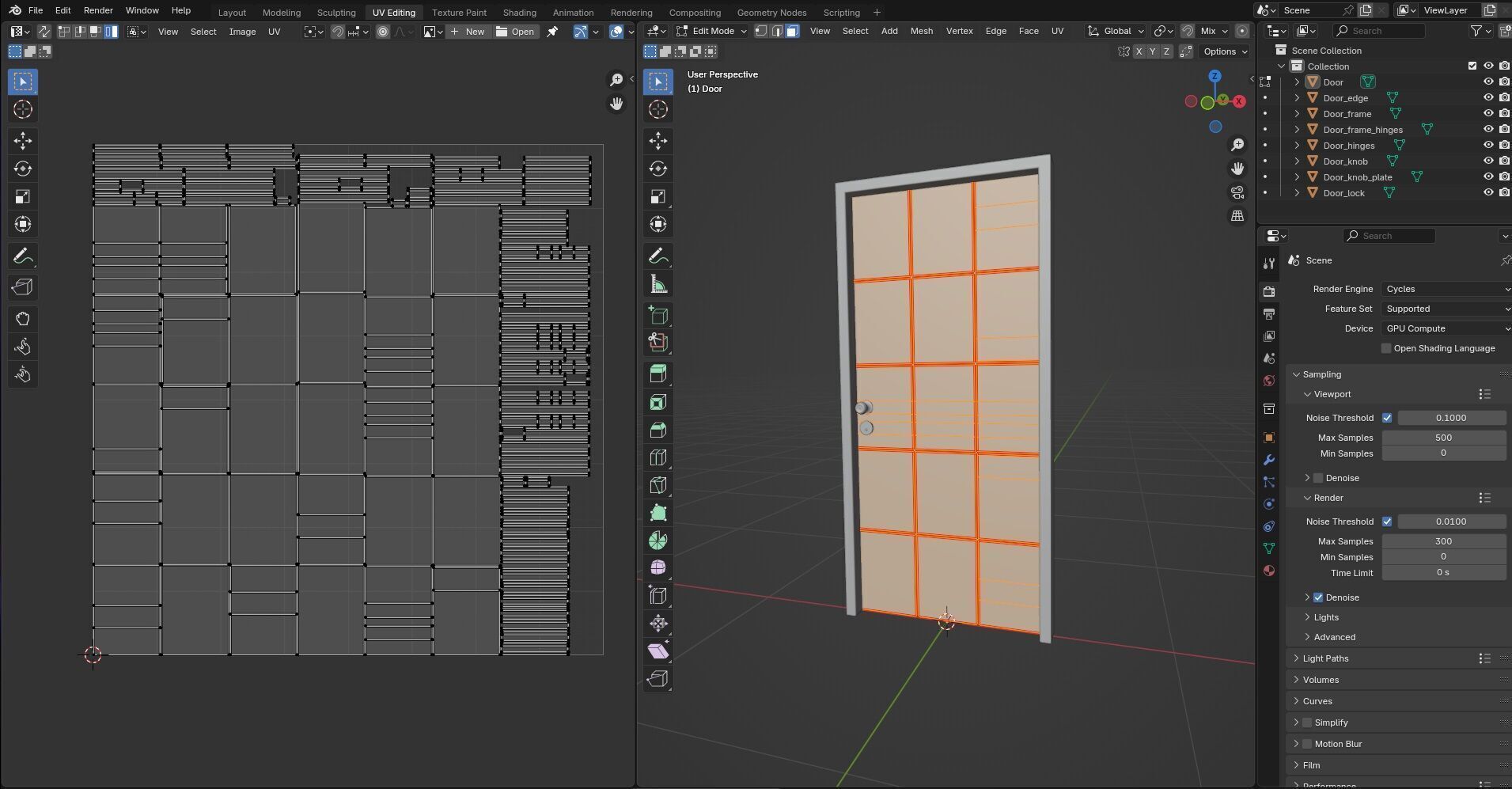
Task: Open the Modifiers properties tab wrench icon
Action: (1269, 460)
